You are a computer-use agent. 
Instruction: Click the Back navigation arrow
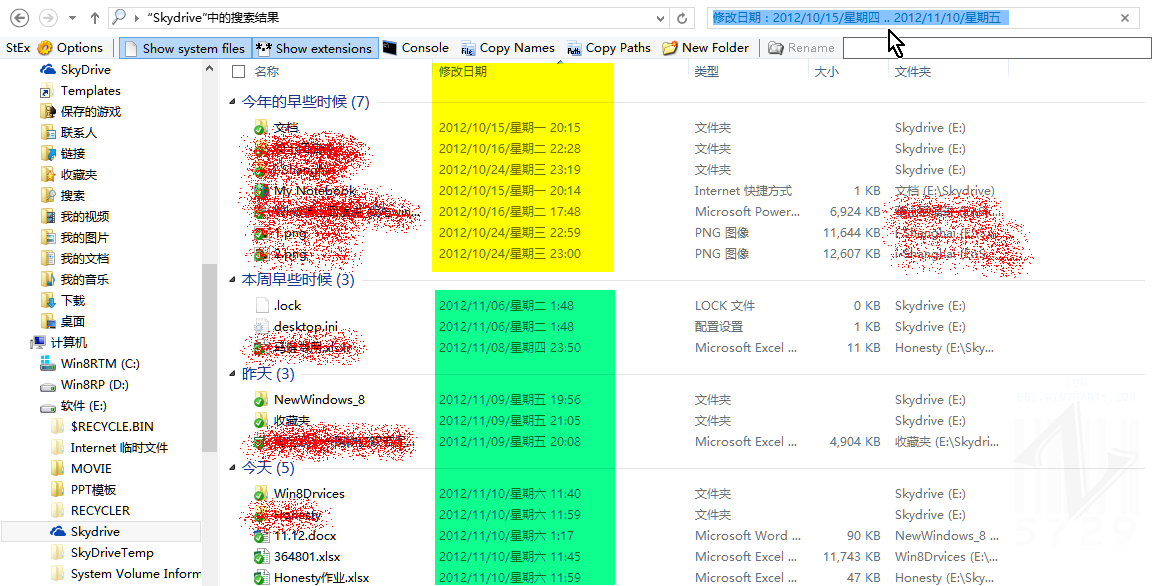[x=20, y=18]
